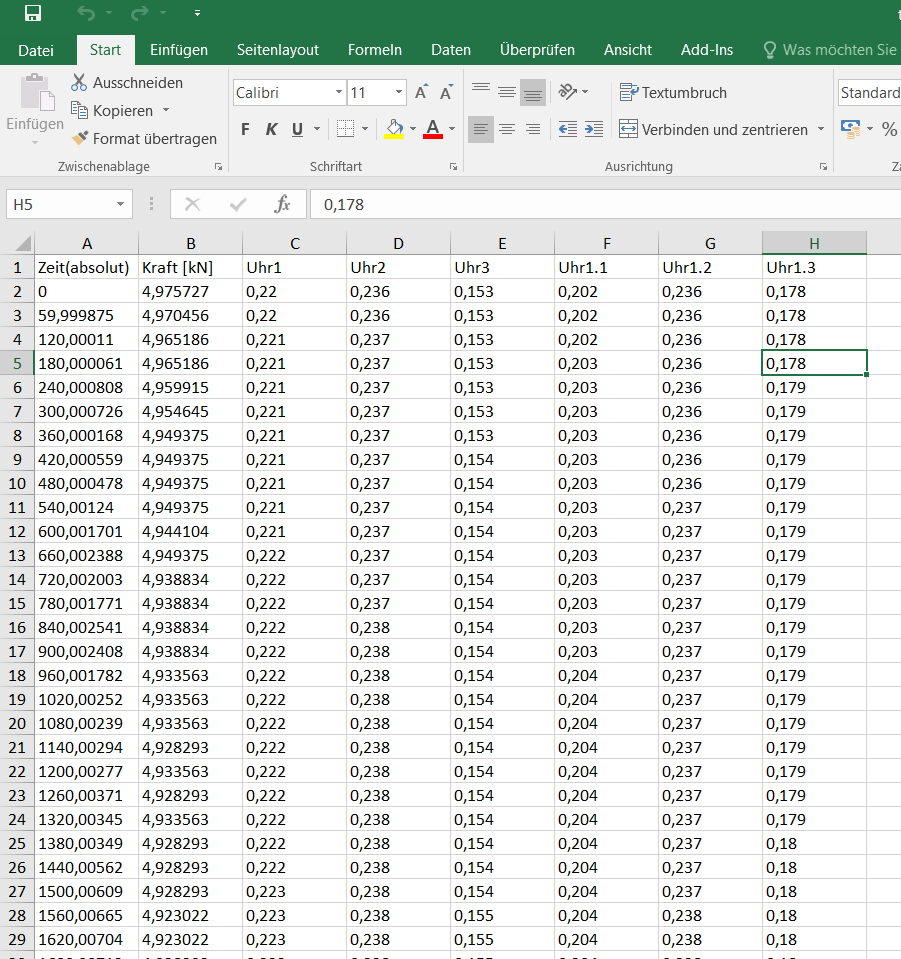Image resolution: width=901 pixels, height=959 pixels.
Task: Click the insert function fx icon
Action: [x=282, y=204]
